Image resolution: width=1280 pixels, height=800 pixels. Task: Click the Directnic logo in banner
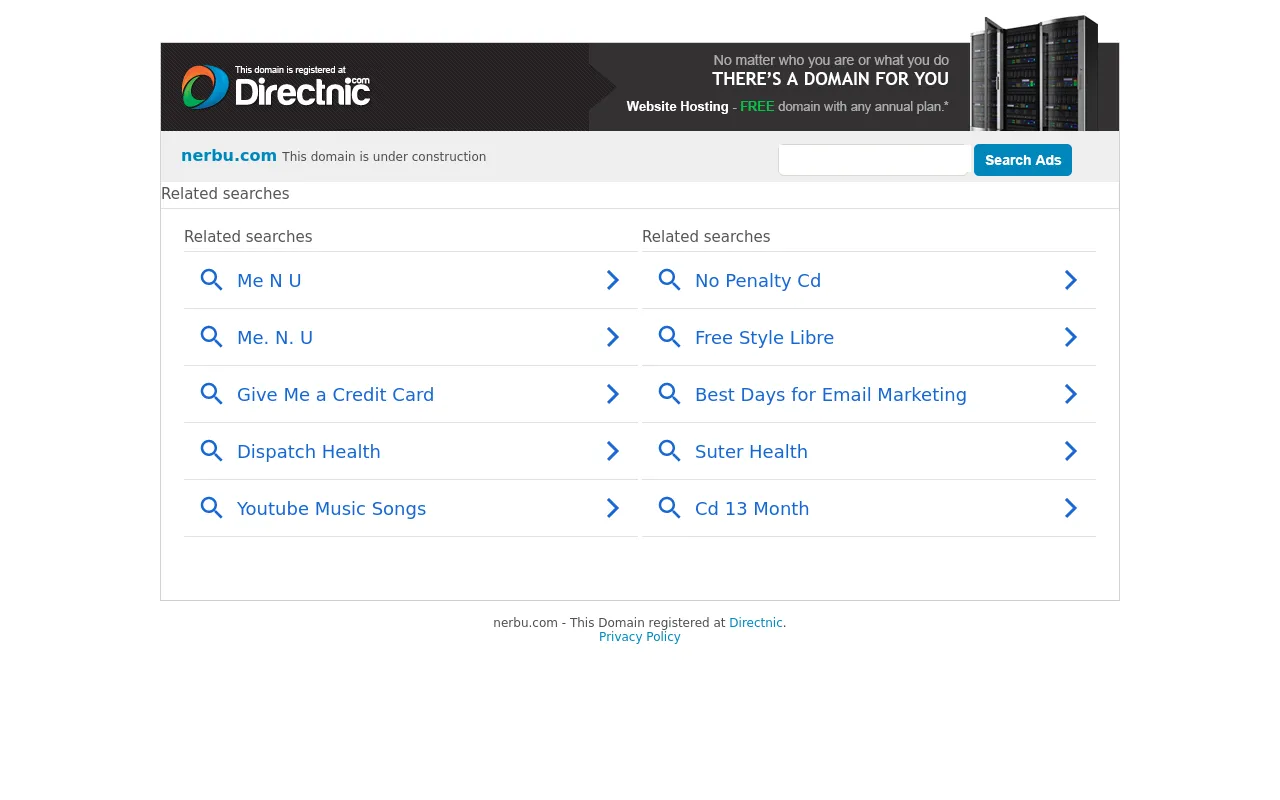click(276, 87)
